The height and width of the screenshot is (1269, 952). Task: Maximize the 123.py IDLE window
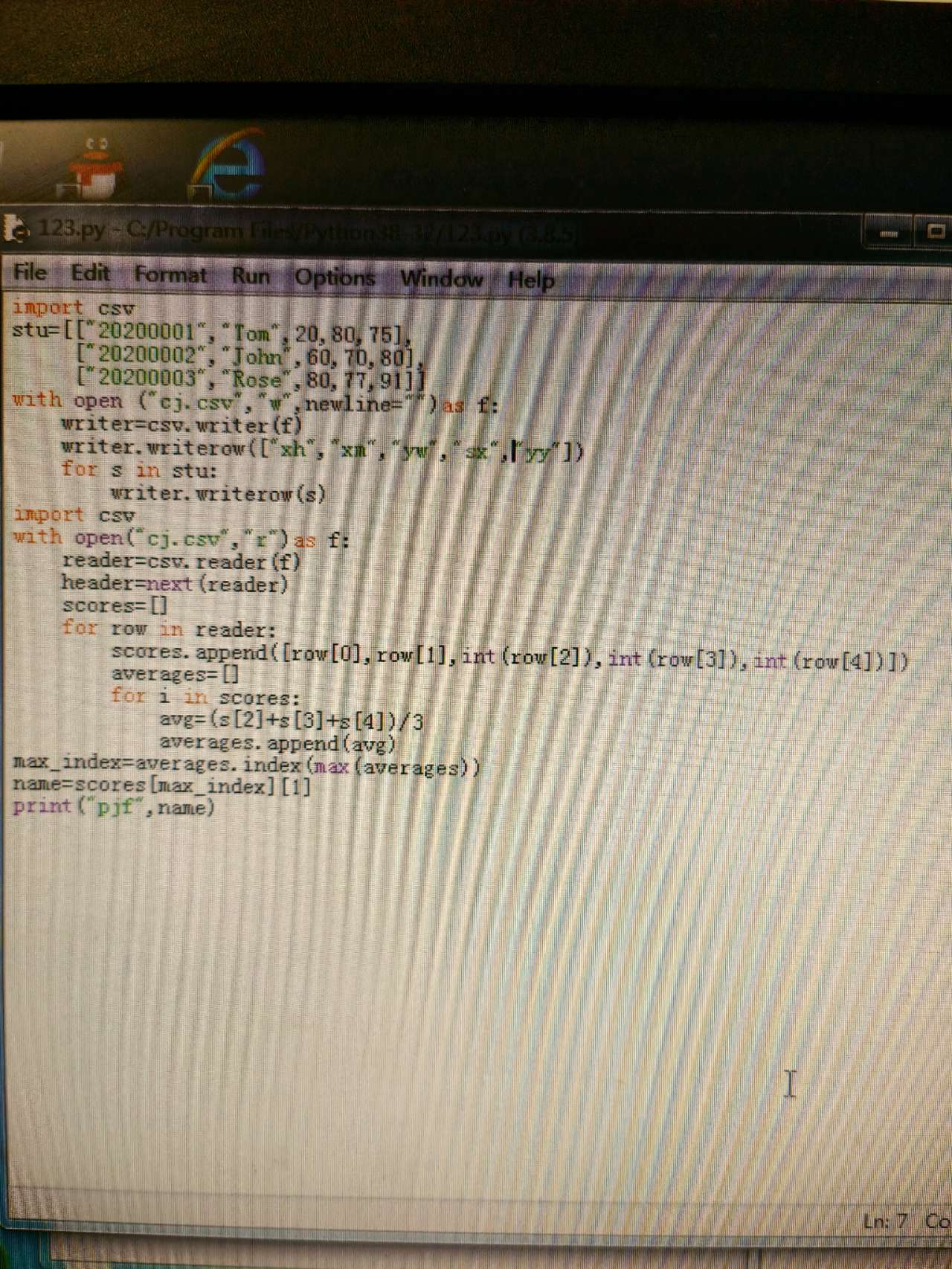(x=935, y=231)
